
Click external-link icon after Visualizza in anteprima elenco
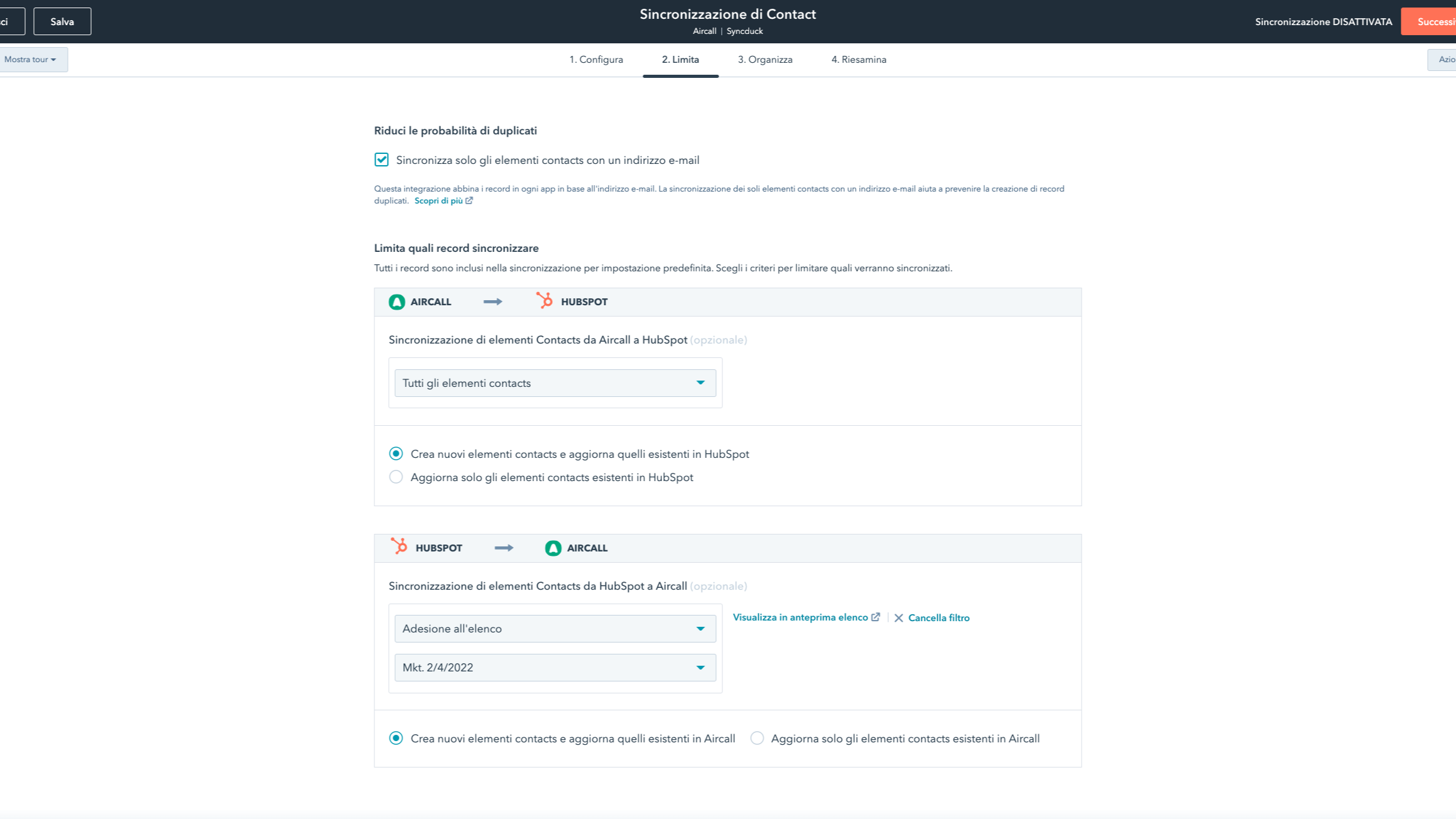click(876, 617)
